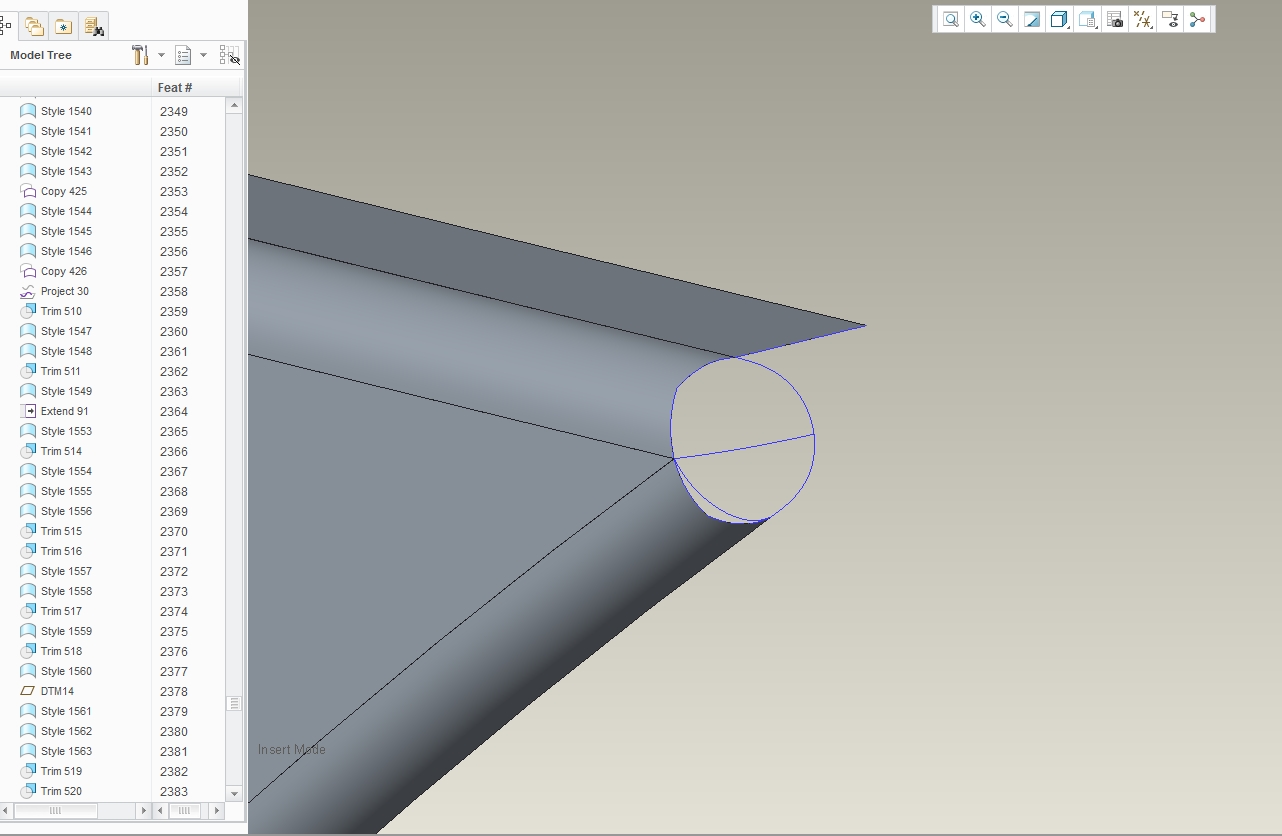Expand the arrow beside the Show list icon

[203, 55]
